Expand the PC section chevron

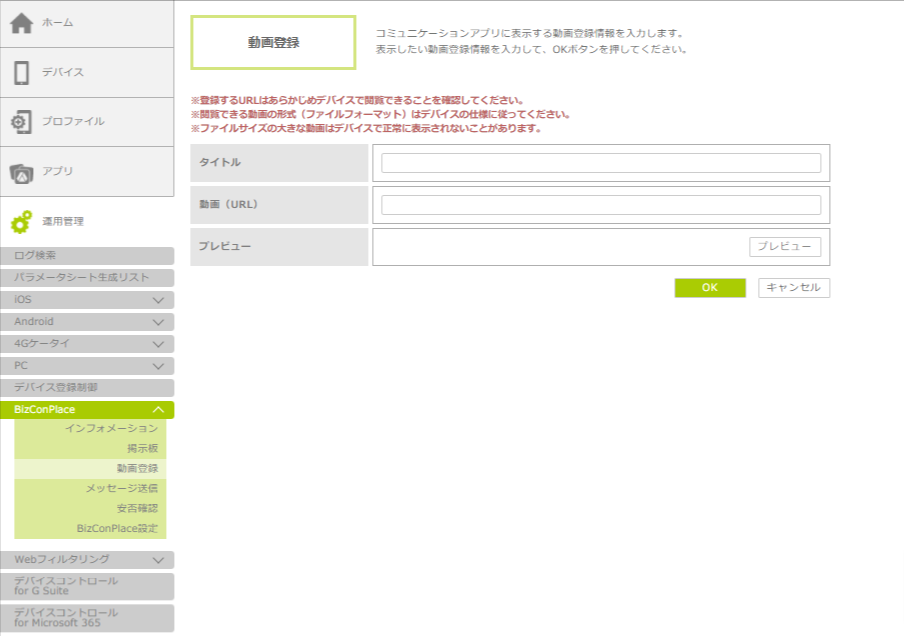coord(158,366)
